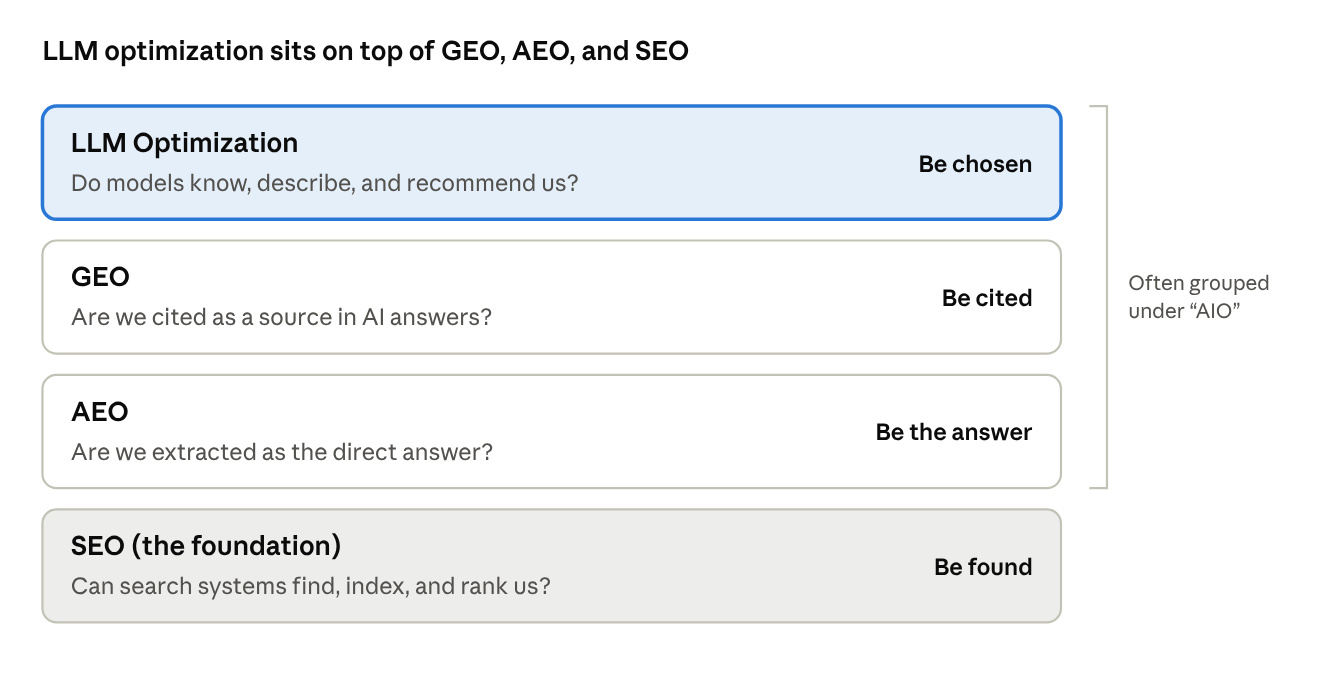Click the 'Be the answer' label
1344x678 pixels.
pyautogui.click(x=954, y=432)
